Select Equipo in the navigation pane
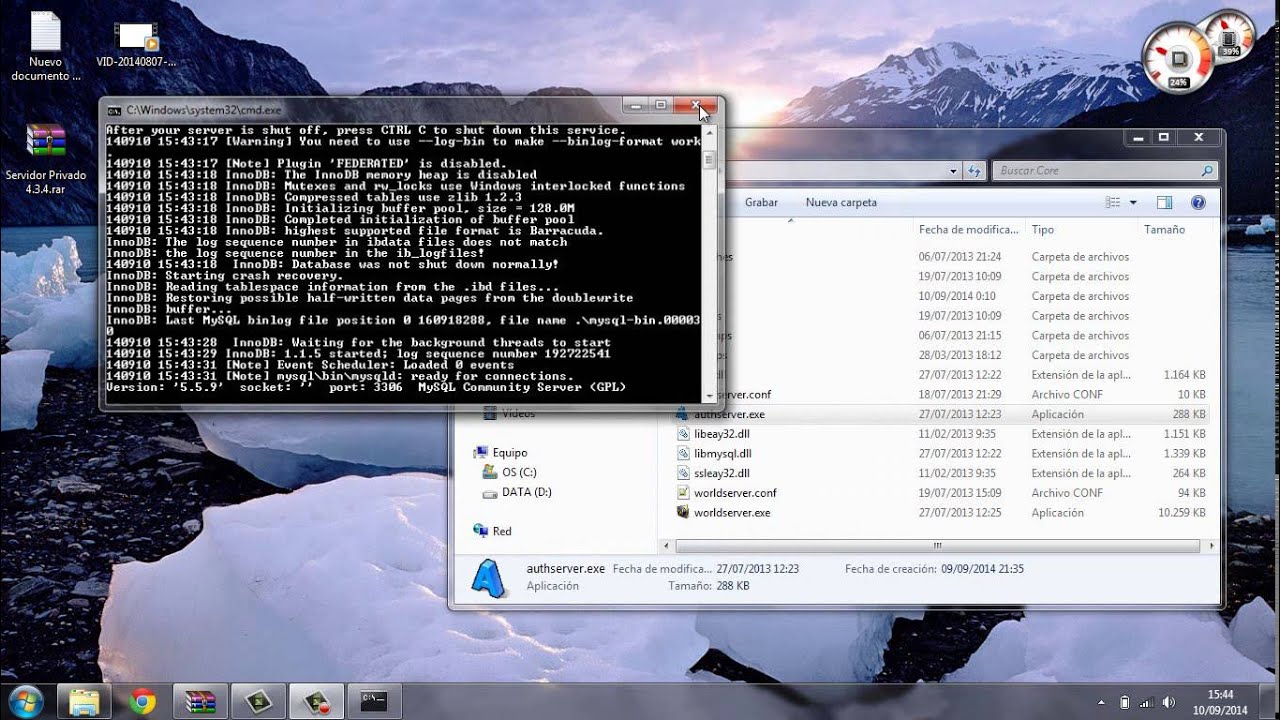1280x720 pixels. tap(510, 453)
